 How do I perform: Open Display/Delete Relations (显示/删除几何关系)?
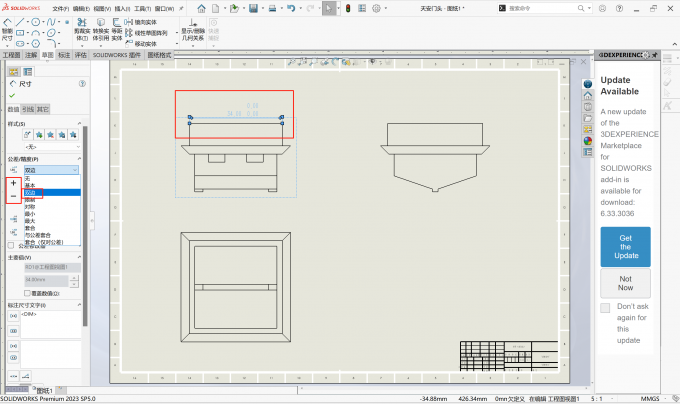pos(193,29)
